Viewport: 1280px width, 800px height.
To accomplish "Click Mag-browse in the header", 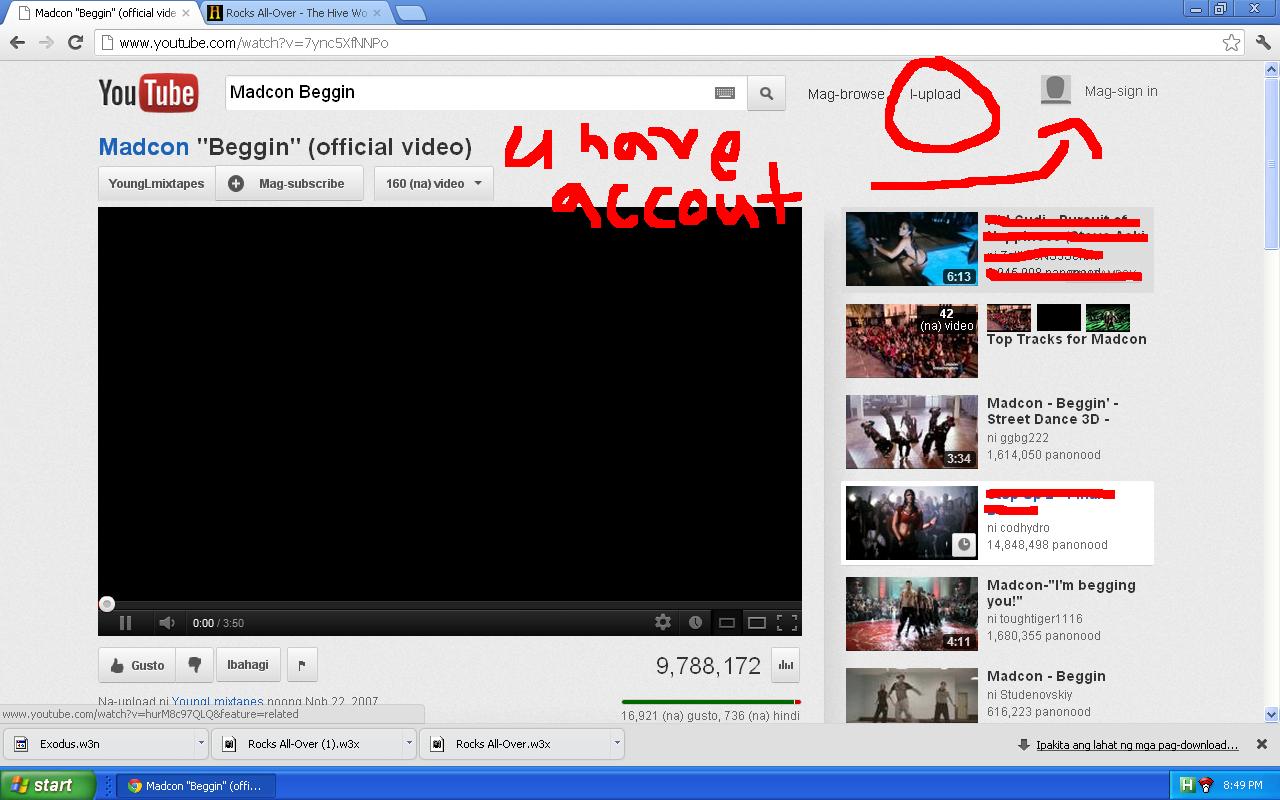I will 846,94.
